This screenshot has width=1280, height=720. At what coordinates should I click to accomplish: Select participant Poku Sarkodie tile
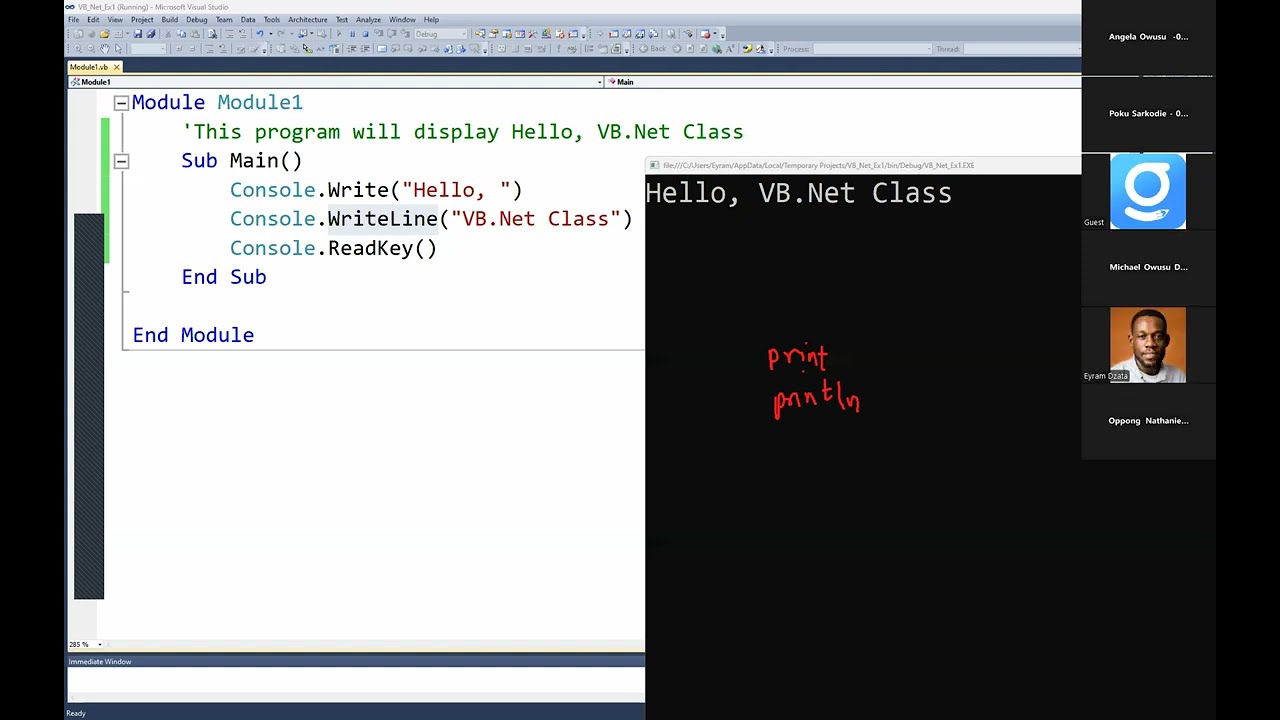[x=1148, y=114]
